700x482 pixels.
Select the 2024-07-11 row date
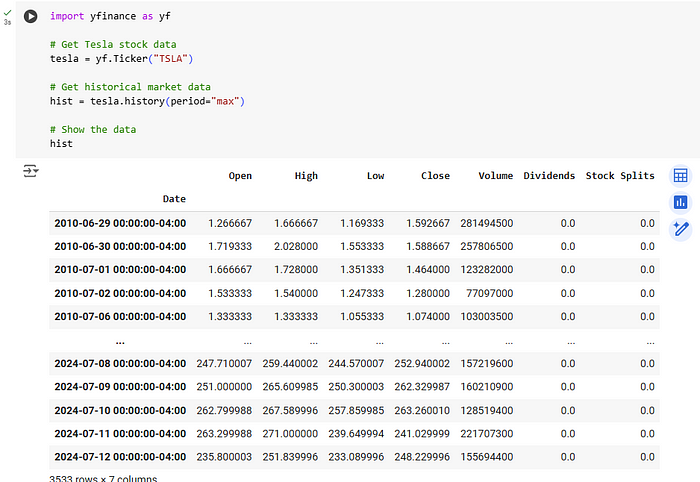pos(120,434)
